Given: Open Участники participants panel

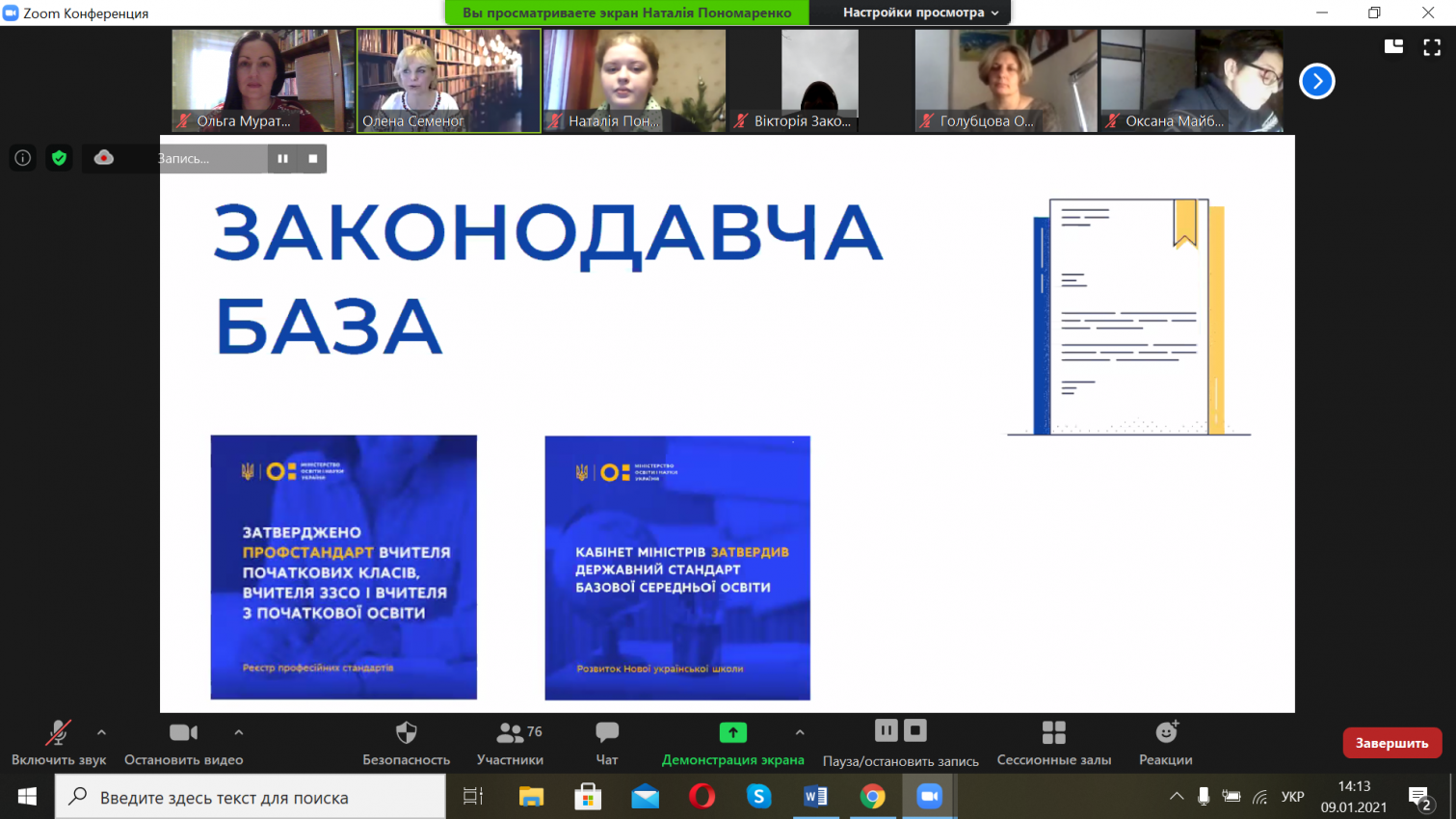Looking at the screenshot, I should [511, 744].
